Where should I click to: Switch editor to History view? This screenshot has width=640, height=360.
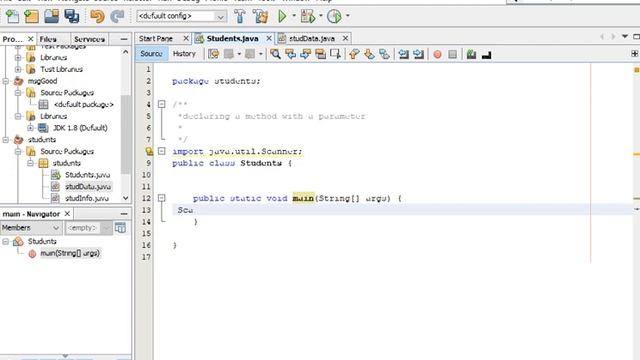pos(184,54)
